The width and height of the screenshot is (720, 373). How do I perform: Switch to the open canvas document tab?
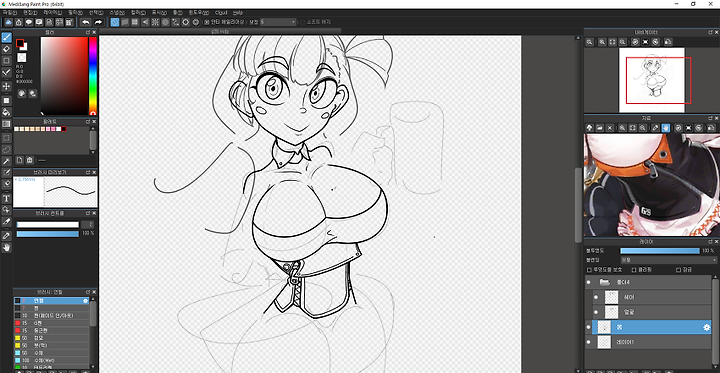pos(220,31)
